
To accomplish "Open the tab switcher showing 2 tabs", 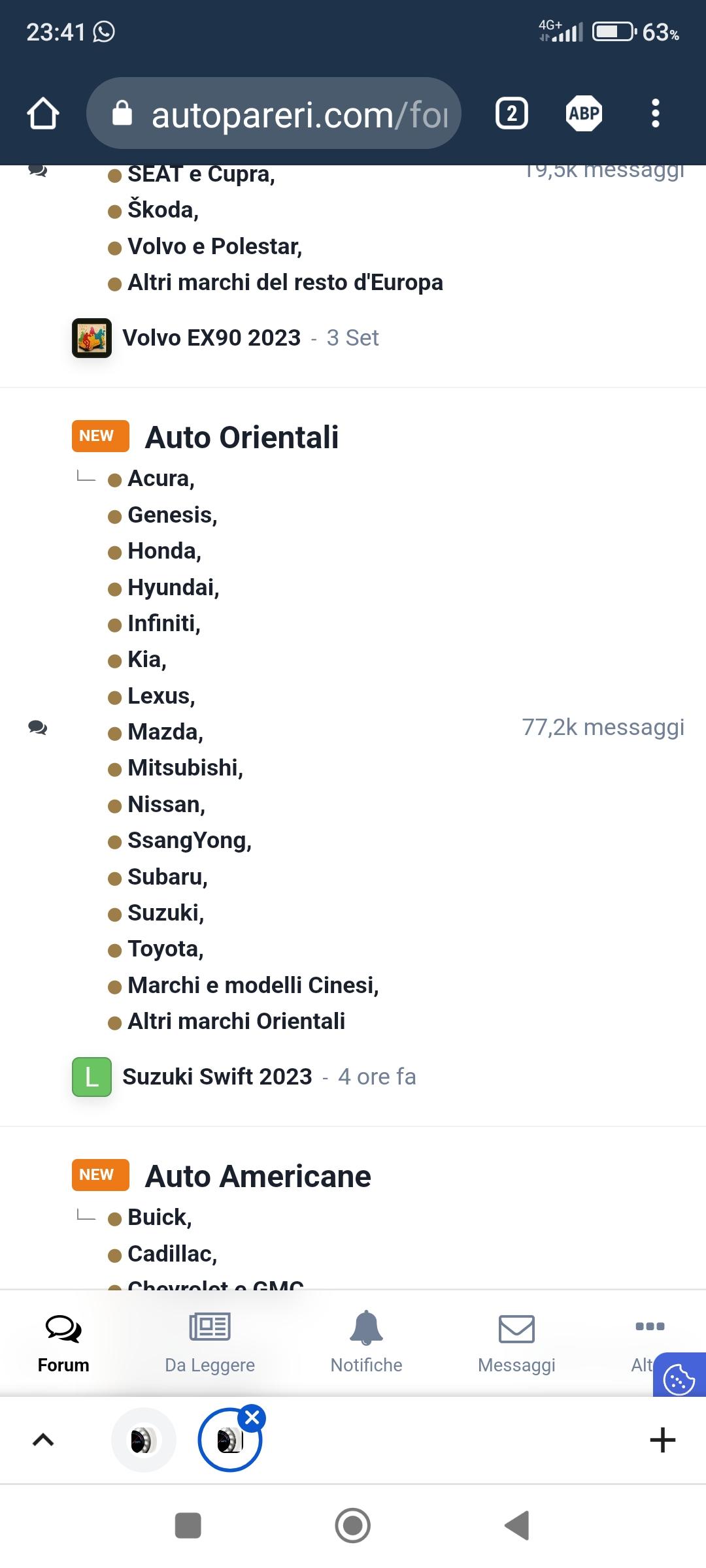I will pyautogui.click(x=512, y=114).
